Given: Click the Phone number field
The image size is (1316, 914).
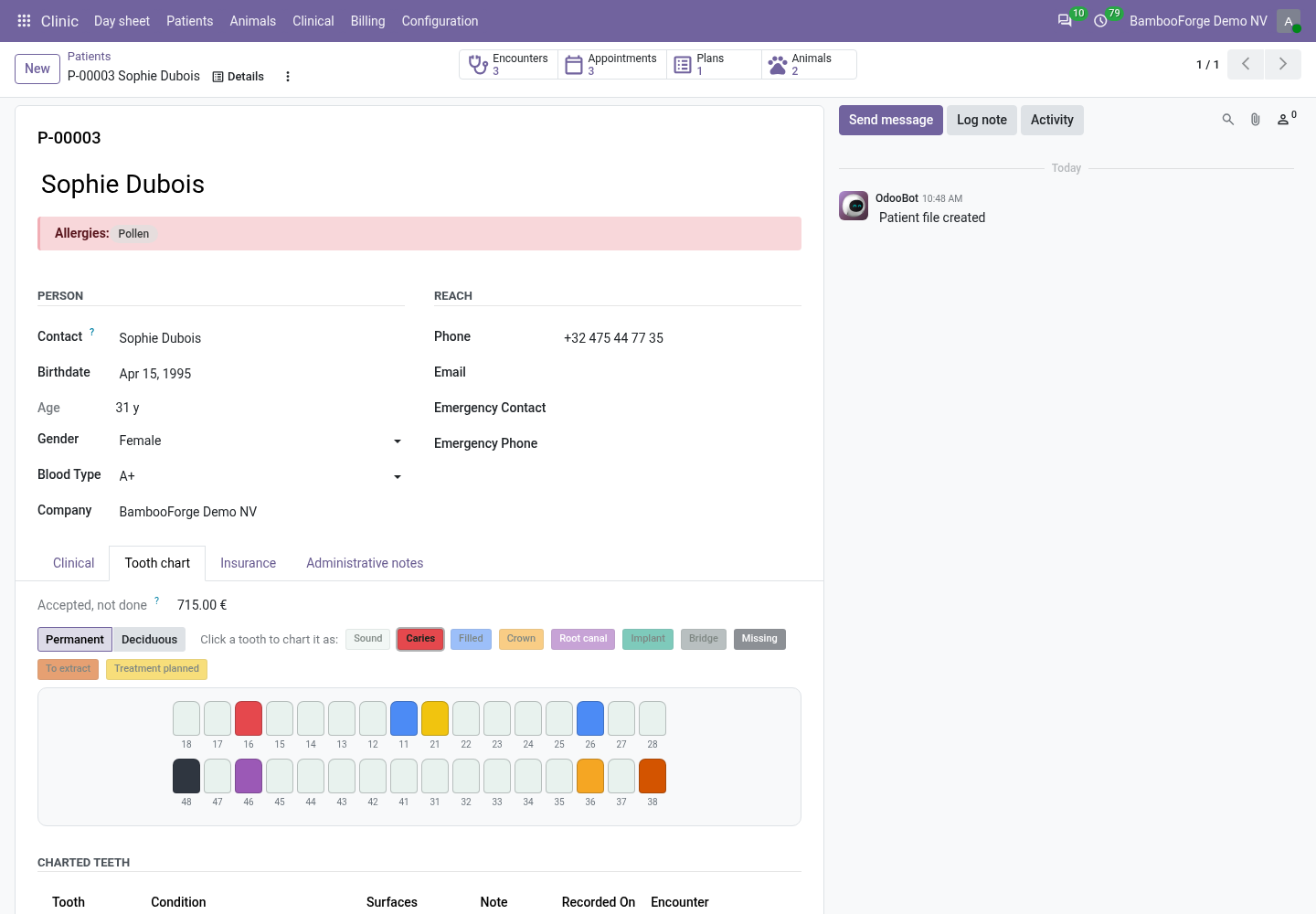Looking at the screenshot, I should [x=681, y=338].
